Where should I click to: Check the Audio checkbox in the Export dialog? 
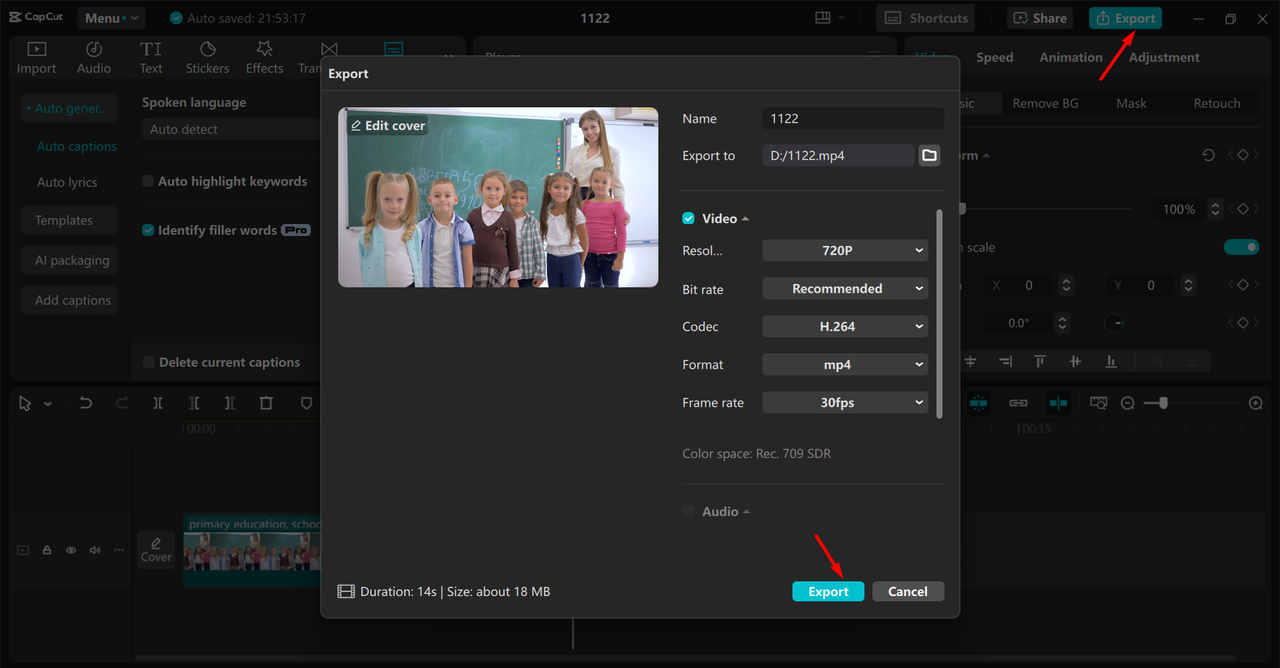coord(688,511)
